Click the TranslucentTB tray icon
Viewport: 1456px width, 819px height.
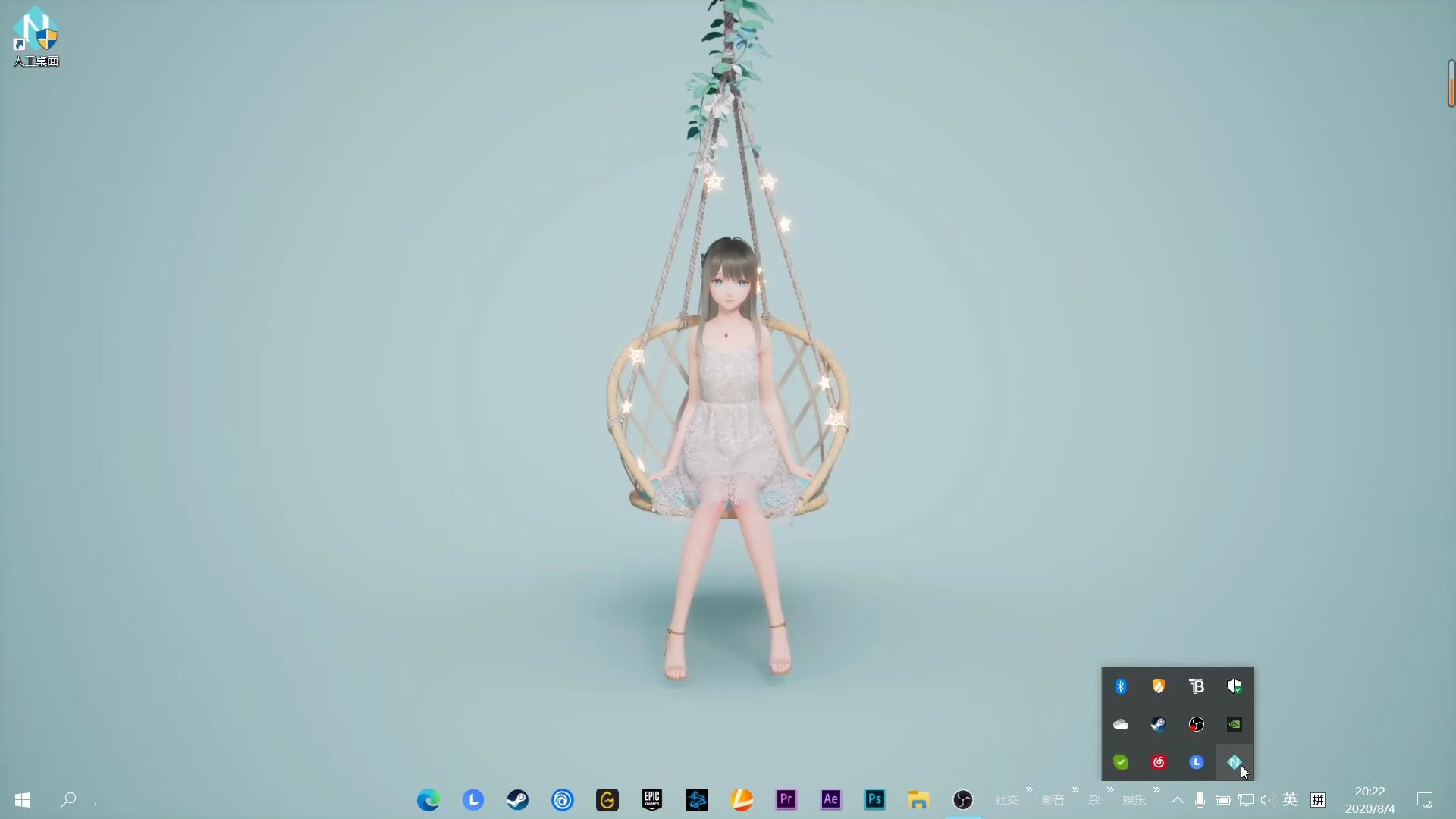(x=1196, y=686)
